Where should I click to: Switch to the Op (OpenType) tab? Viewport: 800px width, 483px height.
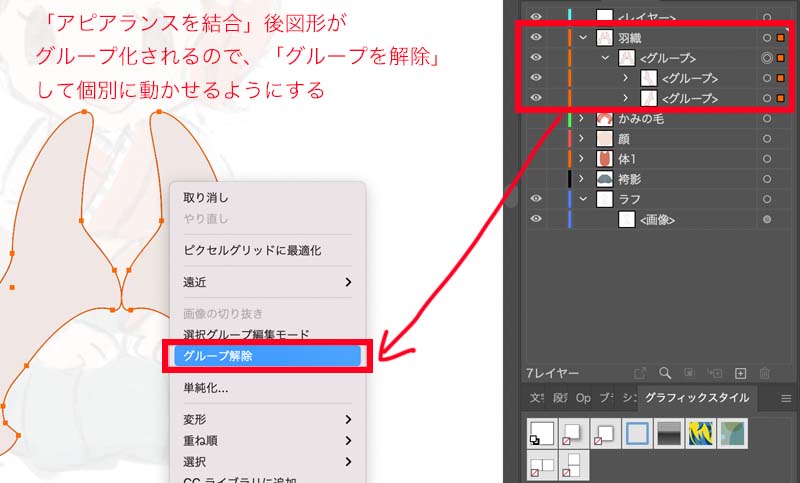pos(583,398)
